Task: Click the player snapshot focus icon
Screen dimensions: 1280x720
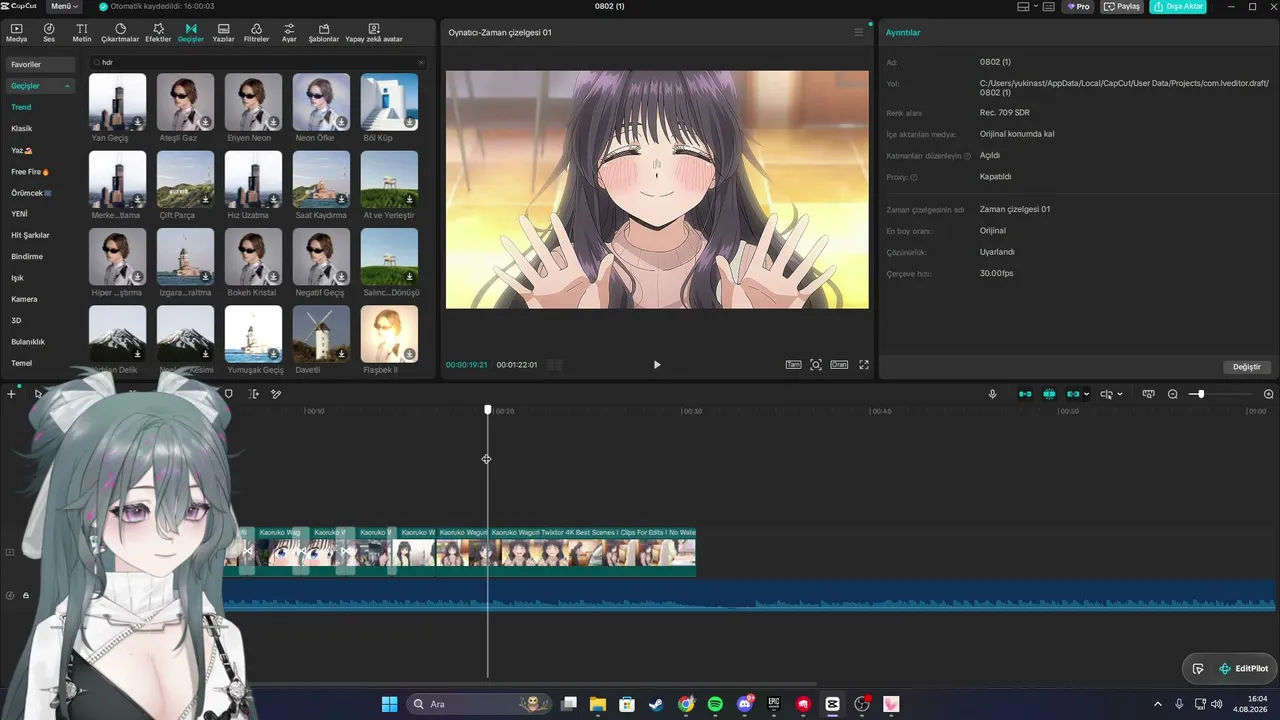Action: (x=816, y=365)
